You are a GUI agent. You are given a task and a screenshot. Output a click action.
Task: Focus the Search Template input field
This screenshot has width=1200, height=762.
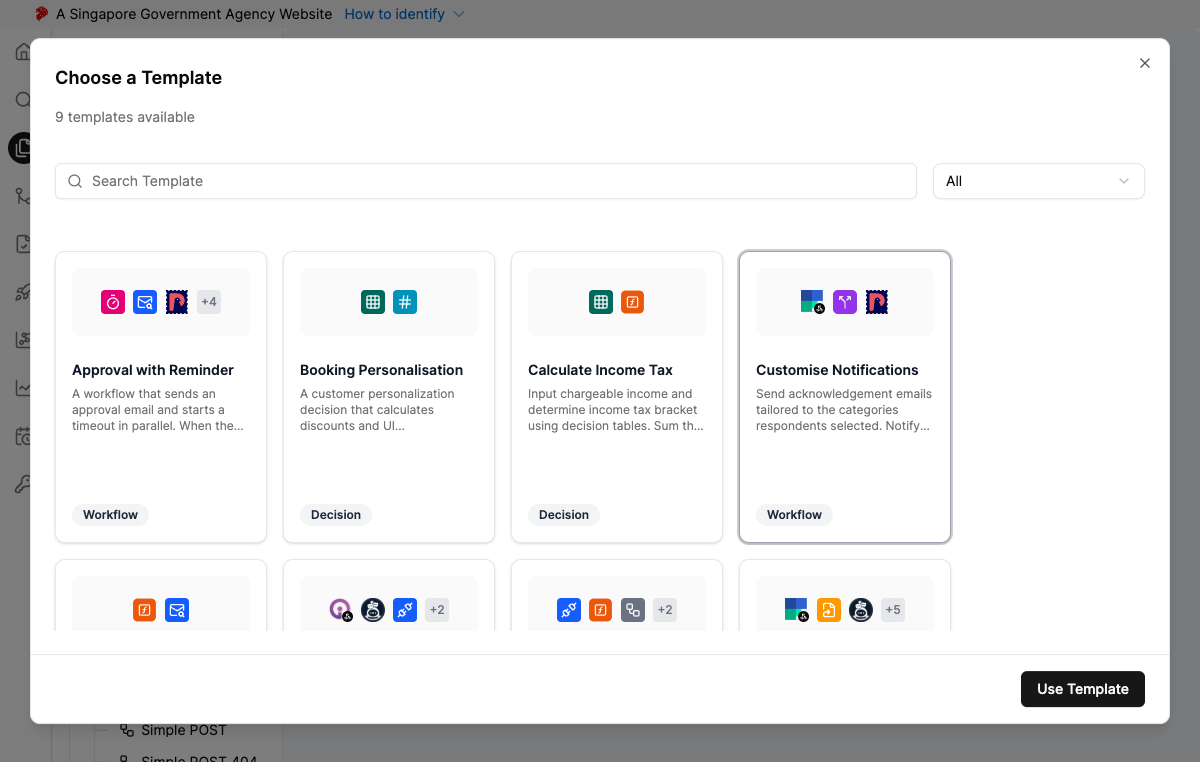pyautogui.click(x=486, y=181)
